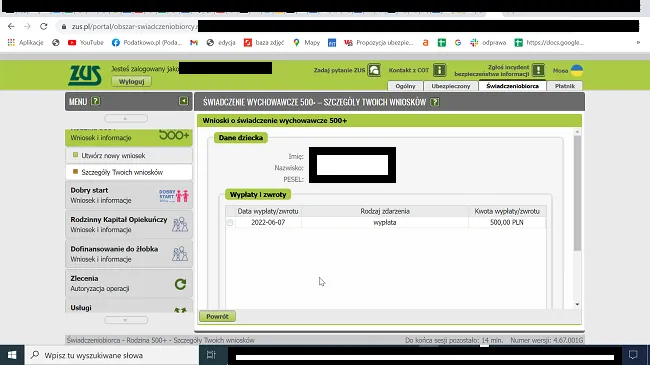The height and width of the screenshot is (365, 650).
Task: Click the menu scroll-up arrow bar
Action: [x=126, y=119]
